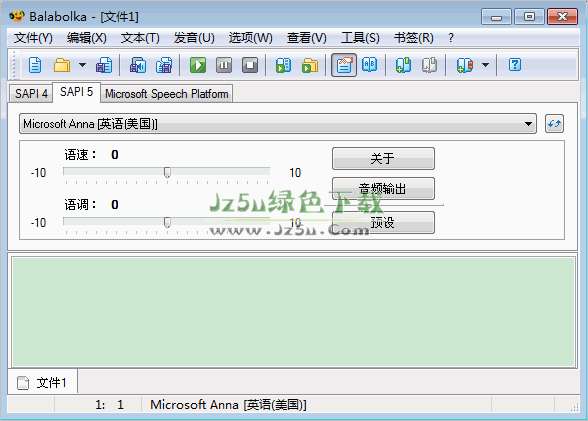Click the 关于 button

(383, 159)
